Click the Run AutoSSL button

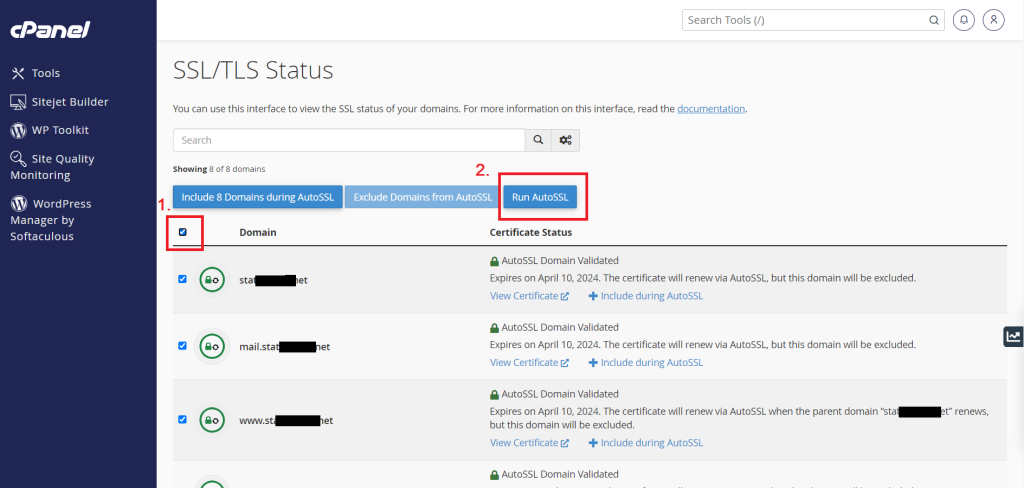coord(540,197)
